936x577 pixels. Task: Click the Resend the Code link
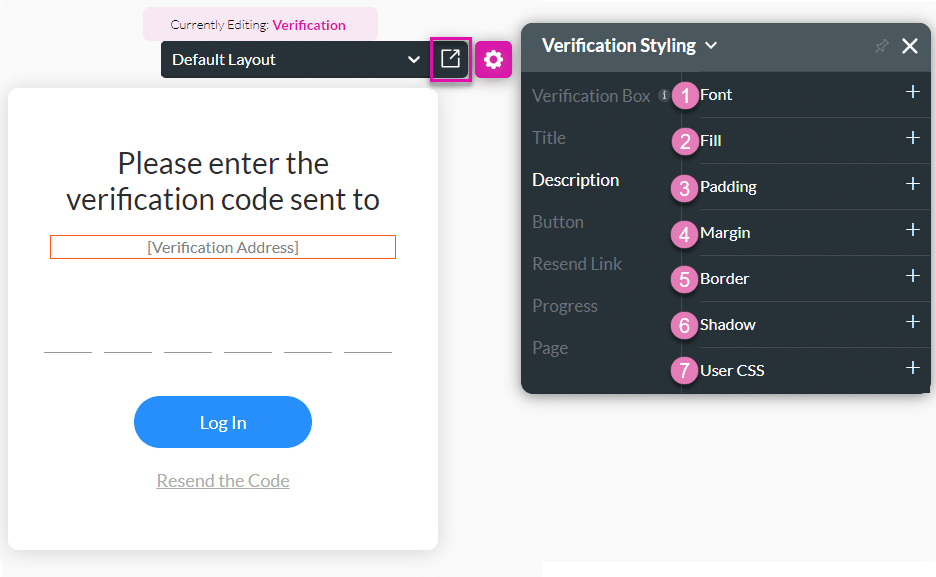tap(223, 481)
